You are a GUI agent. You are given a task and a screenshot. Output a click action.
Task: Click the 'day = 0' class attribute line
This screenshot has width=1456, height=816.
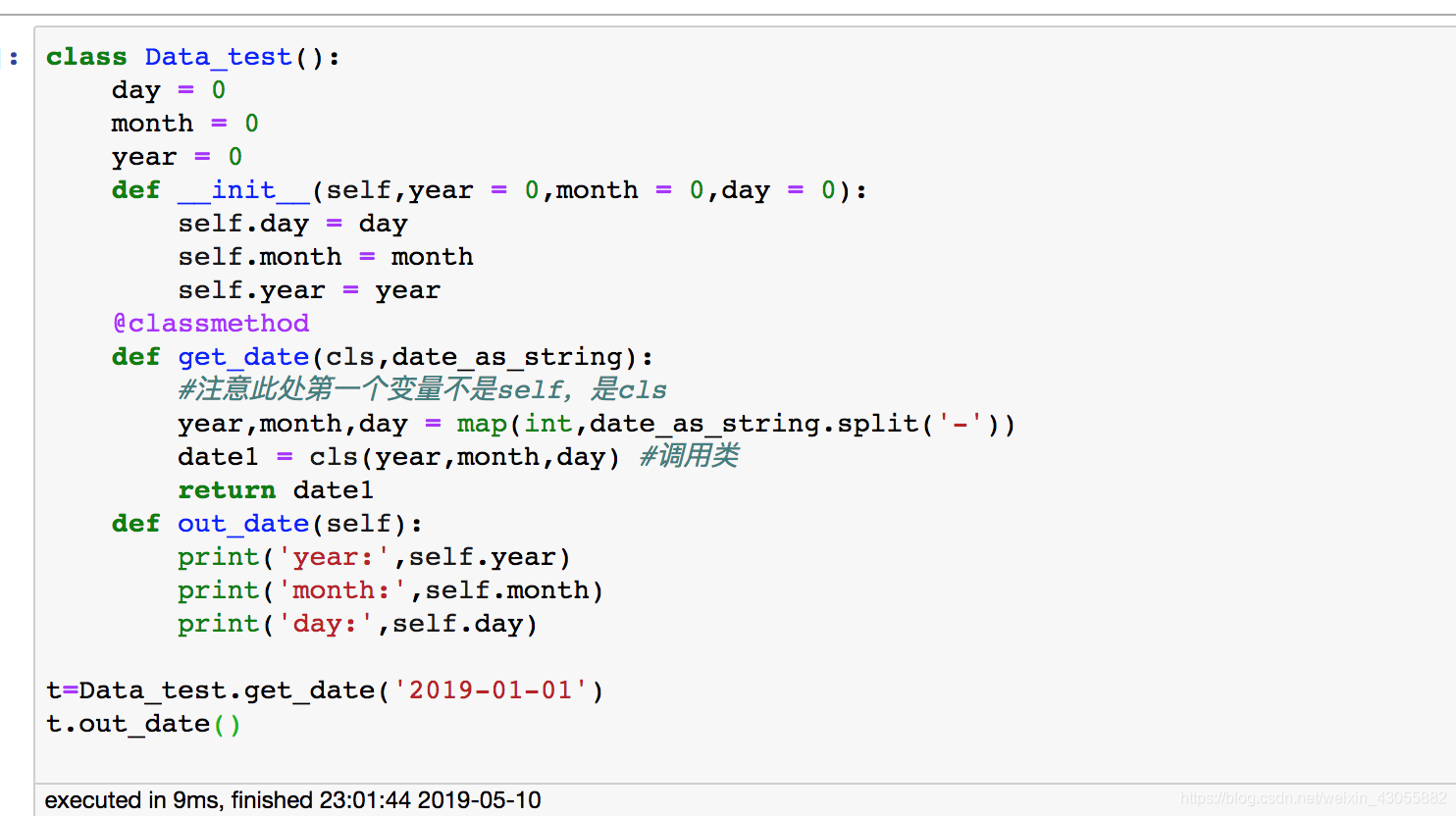(x=169, y=91)
